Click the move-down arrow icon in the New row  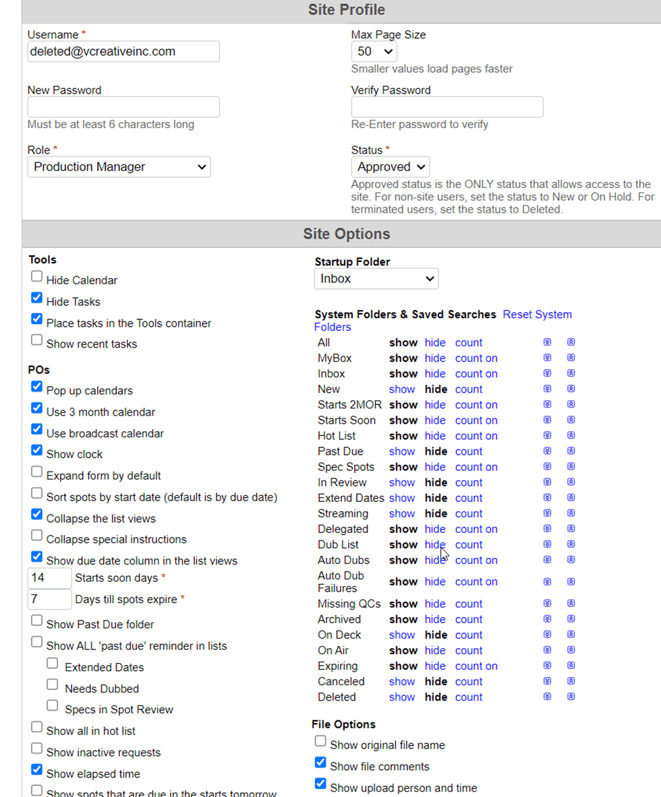click(x=547, y=389)
